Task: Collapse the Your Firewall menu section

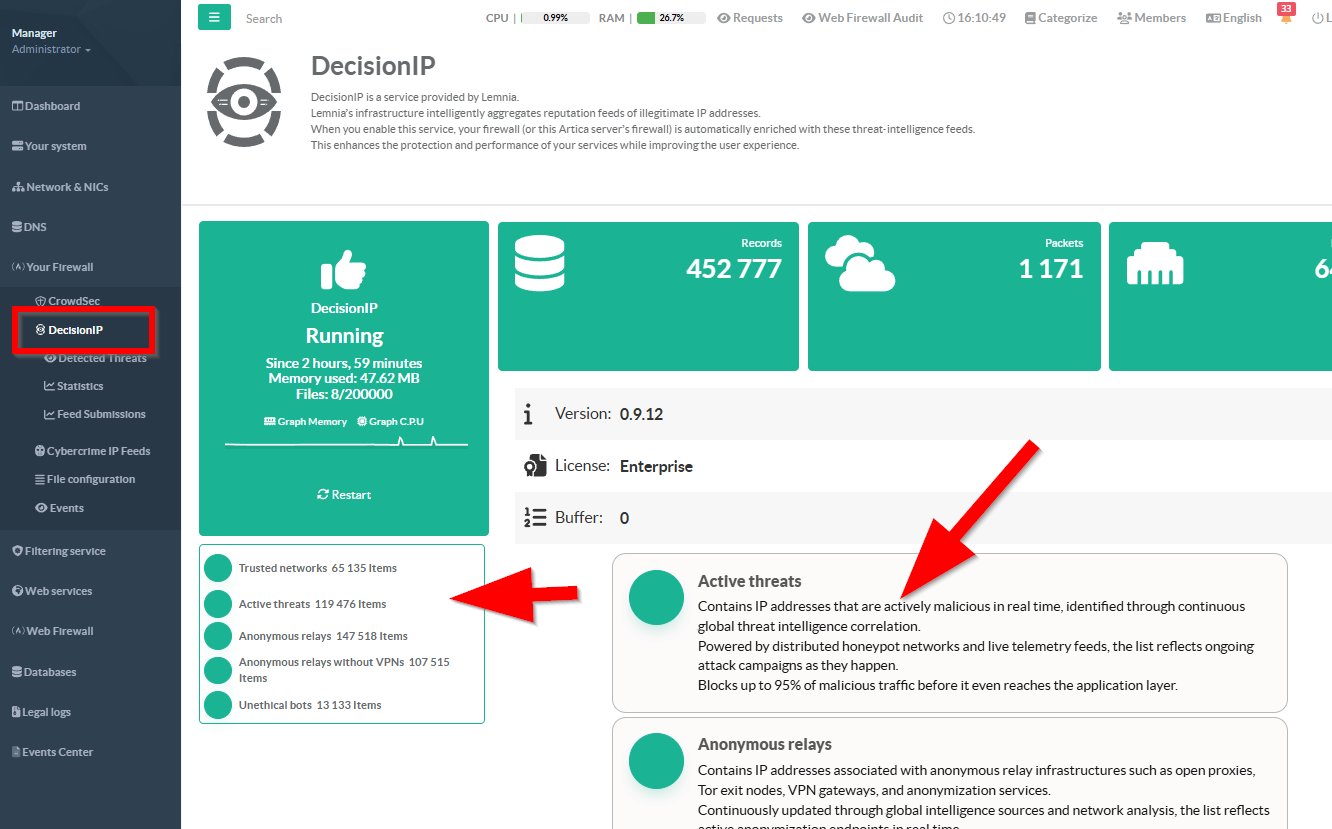Action: click(59, 267)
